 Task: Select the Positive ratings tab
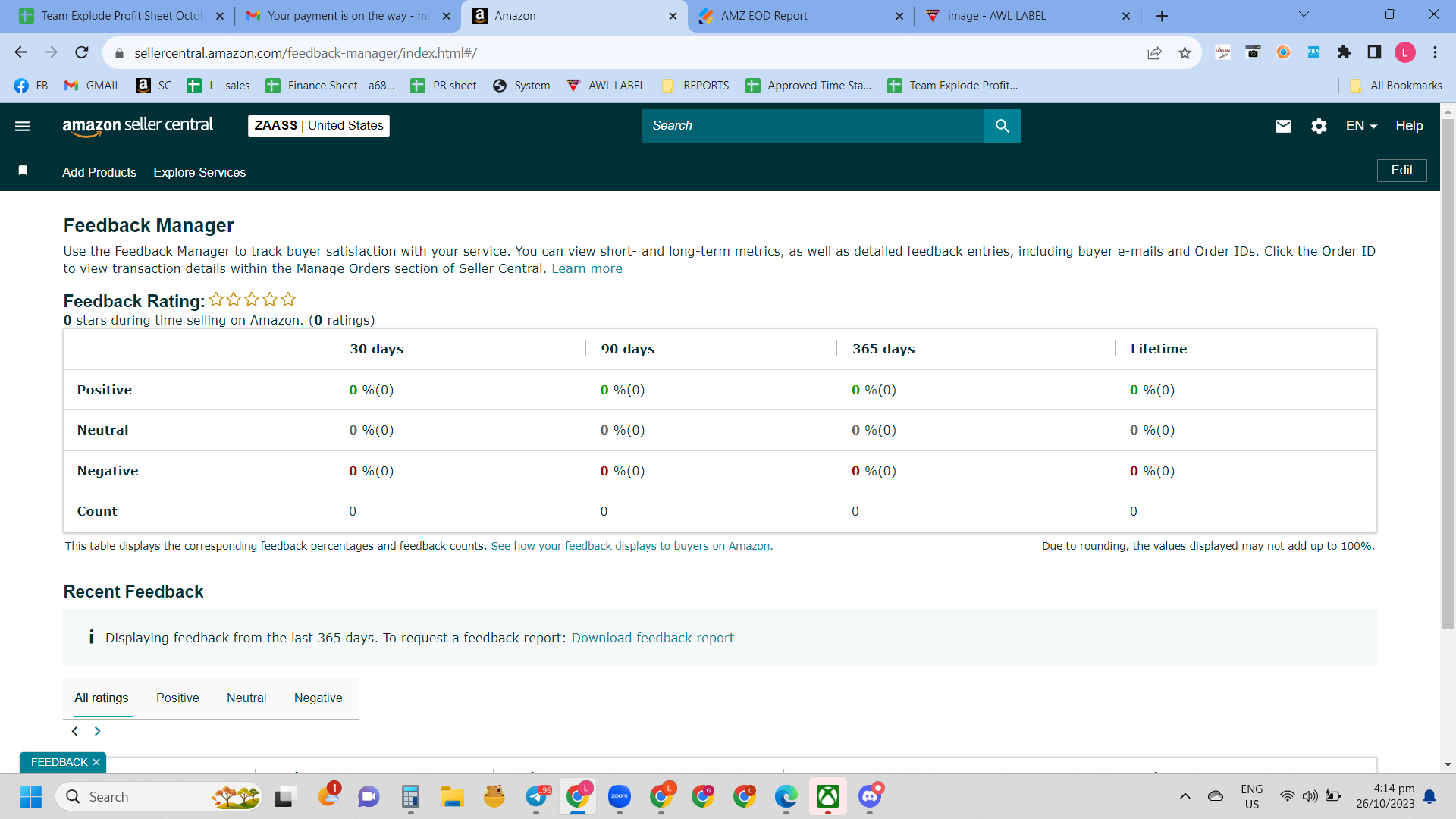pos(177,698)
